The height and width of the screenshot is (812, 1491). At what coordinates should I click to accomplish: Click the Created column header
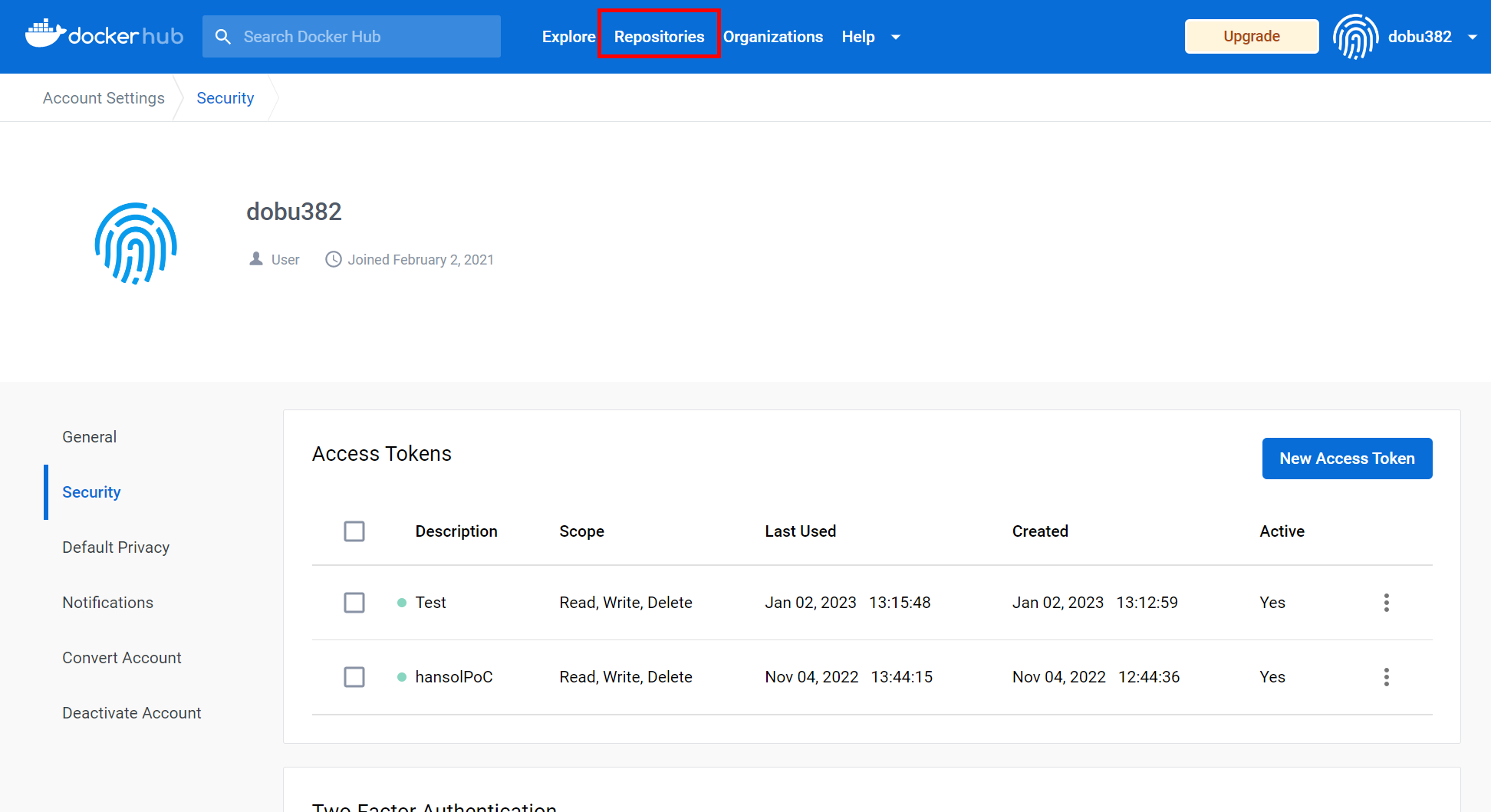point(1040,531)
